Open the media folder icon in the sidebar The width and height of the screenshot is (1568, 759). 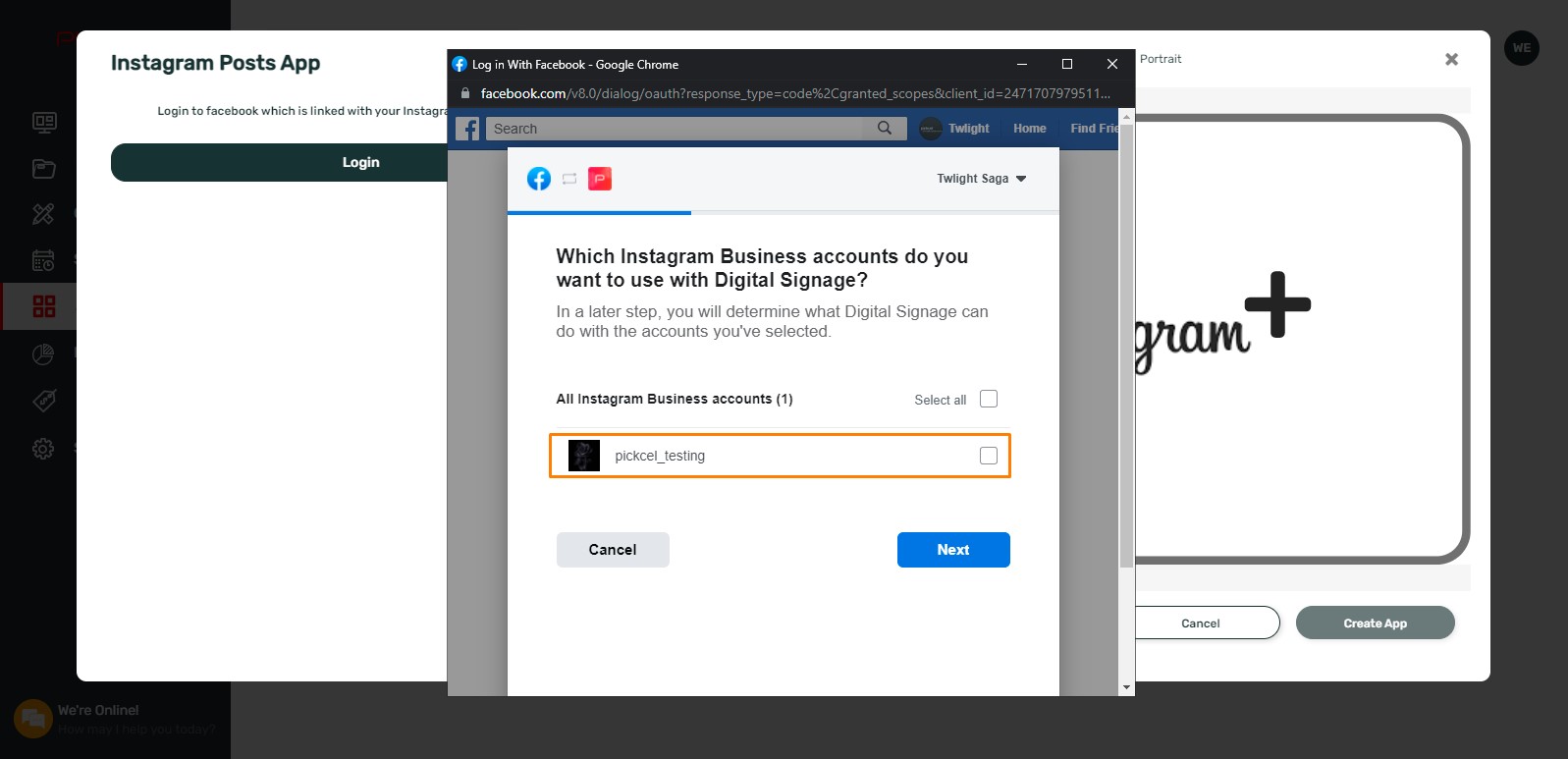tap(44, 168)
